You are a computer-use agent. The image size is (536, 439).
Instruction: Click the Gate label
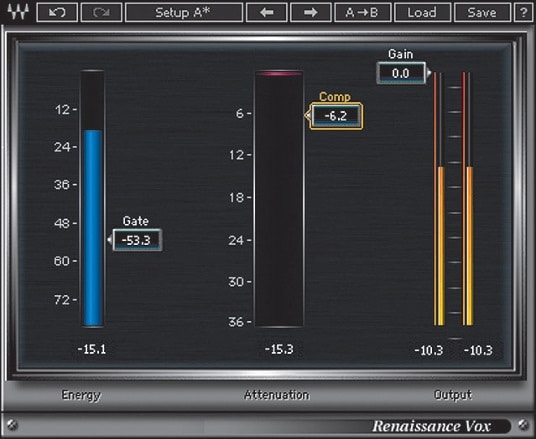click(x=136, y=221)
